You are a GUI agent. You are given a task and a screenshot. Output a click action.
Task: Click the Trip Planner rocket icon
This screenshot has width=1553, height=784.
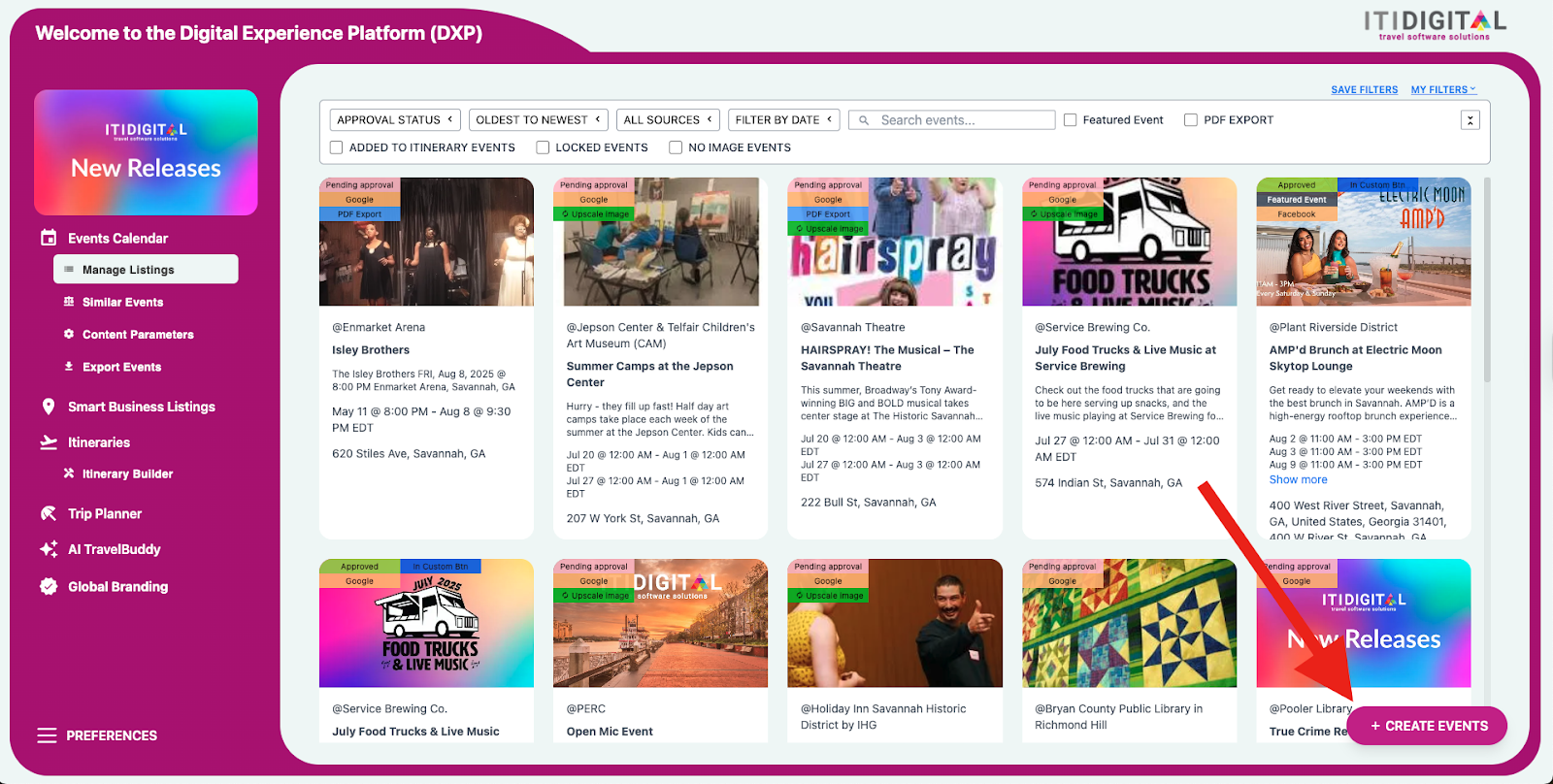coord(49,513)
